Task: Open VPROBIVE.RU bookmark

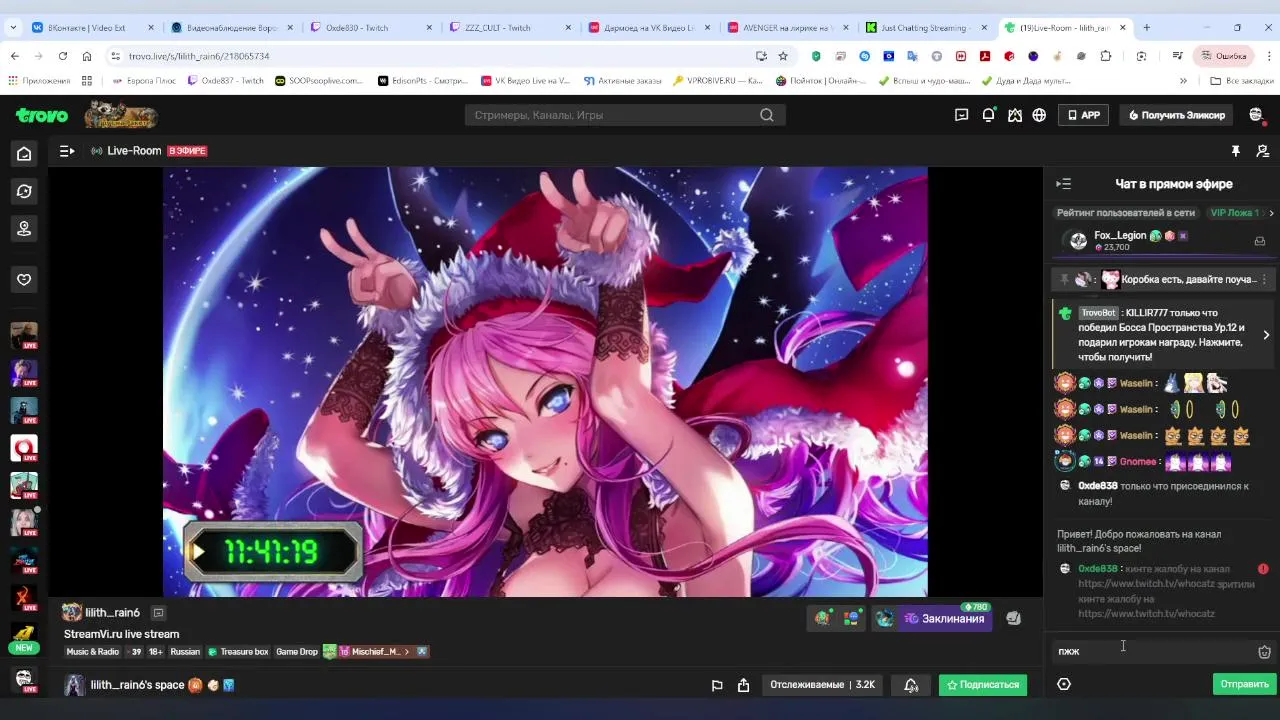Action: (x=717, y=81)
